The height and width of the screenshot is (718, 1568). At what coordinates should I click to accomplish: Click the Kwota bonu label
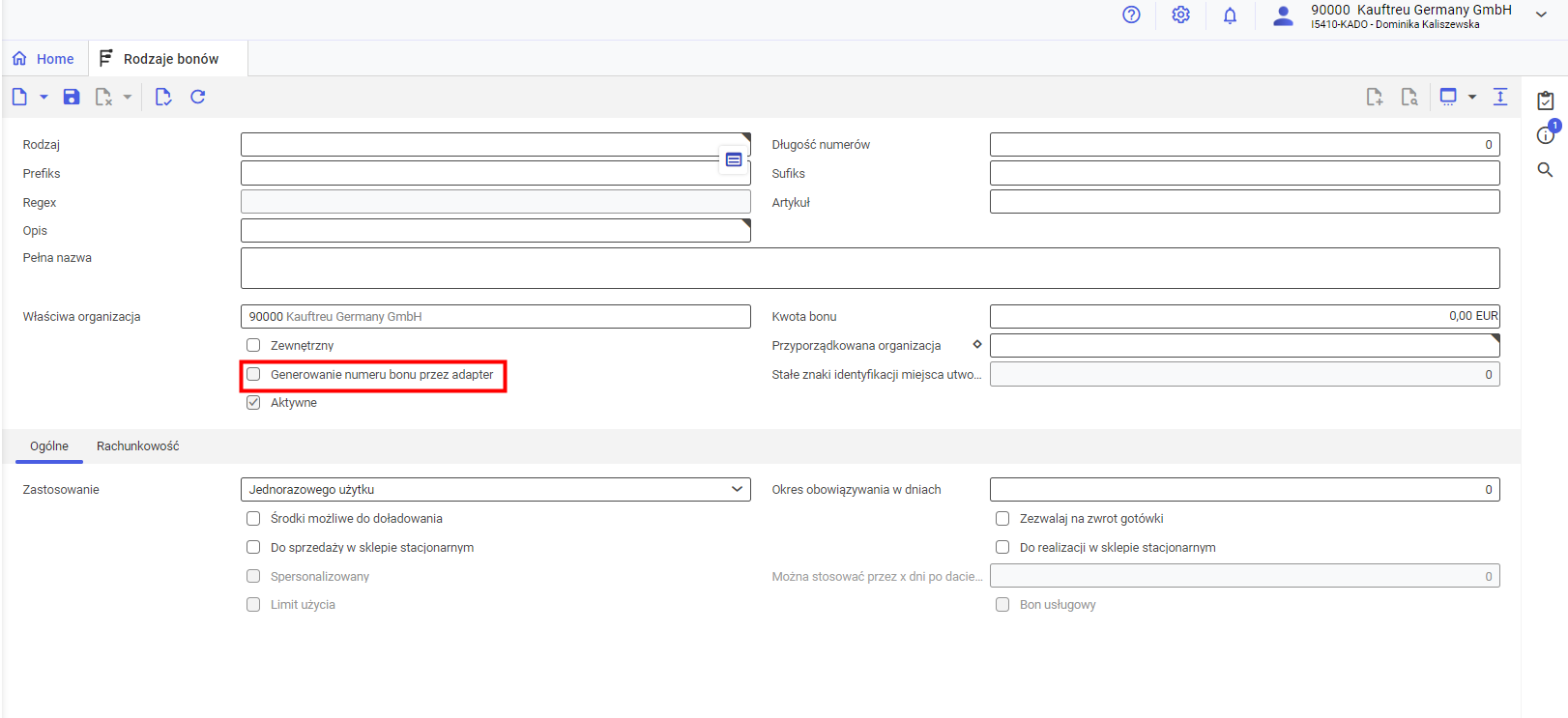pyautogui.click(x=804, y=317)
